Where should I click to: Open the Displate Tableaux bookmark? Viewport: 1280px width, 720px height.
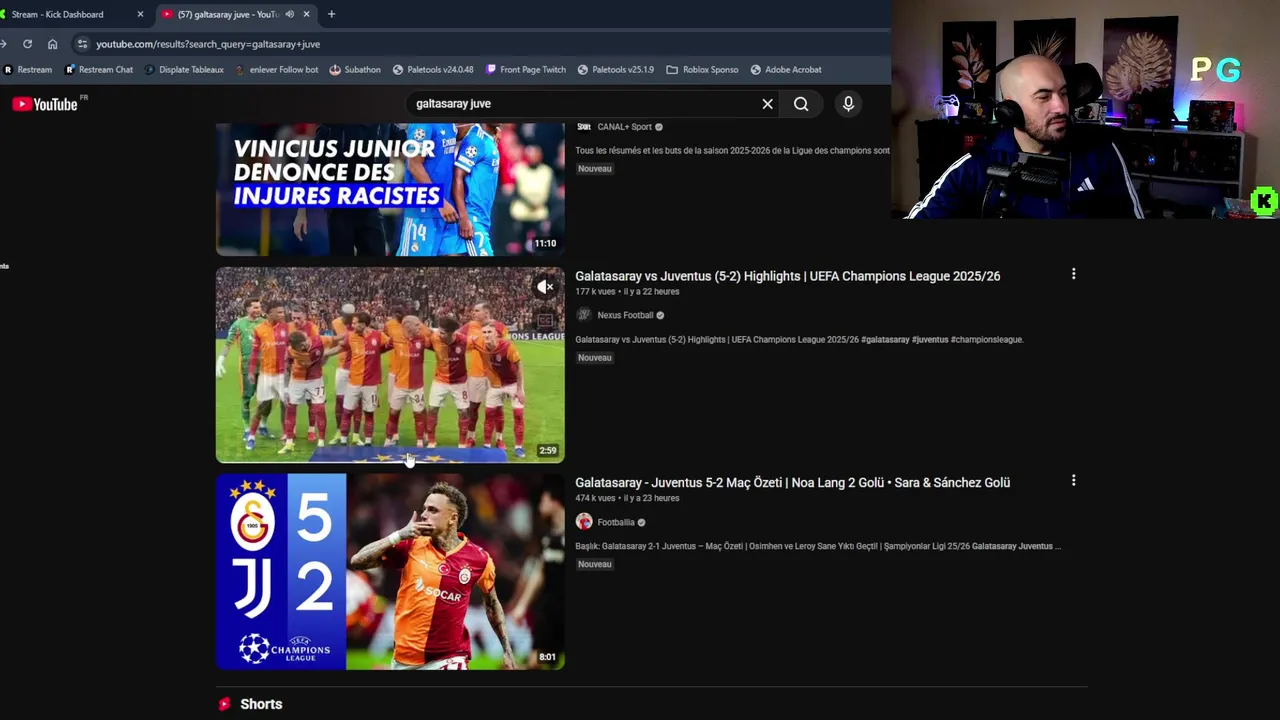pyautogui.click(x=184, y=70)
